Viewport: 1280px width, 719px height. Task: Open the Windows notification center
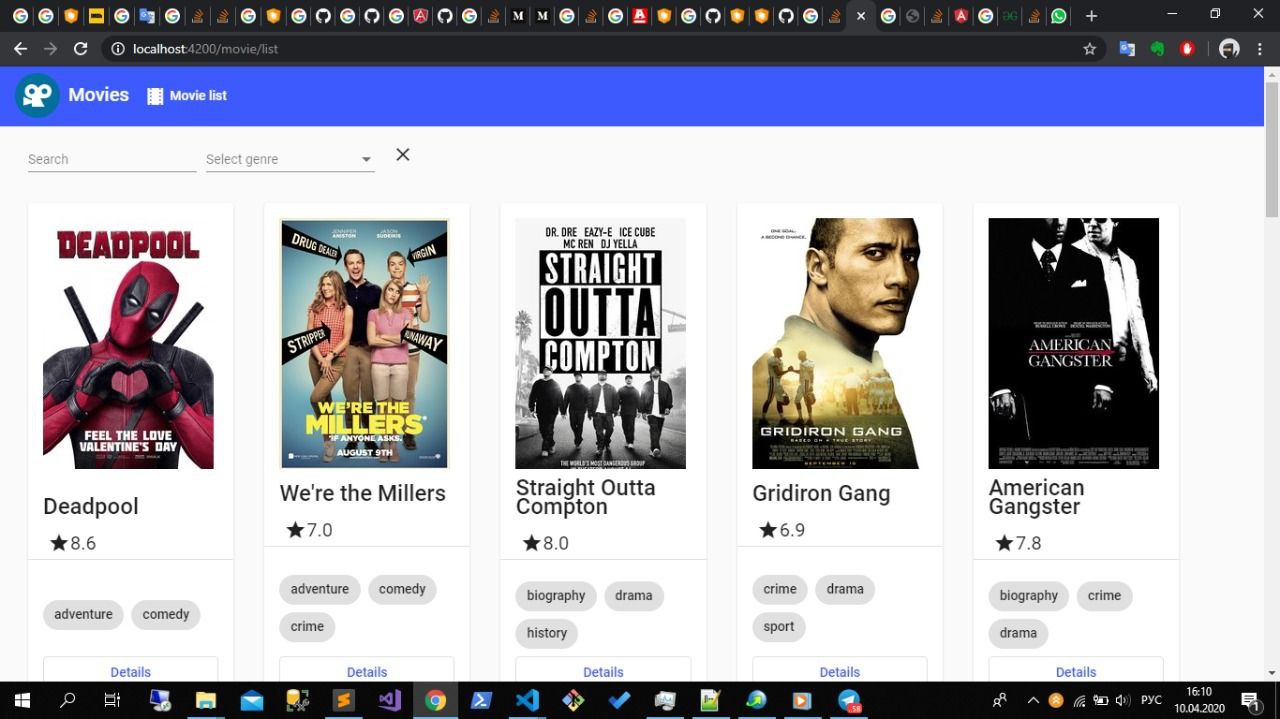pyautogui.click(x=1249, y=700)
